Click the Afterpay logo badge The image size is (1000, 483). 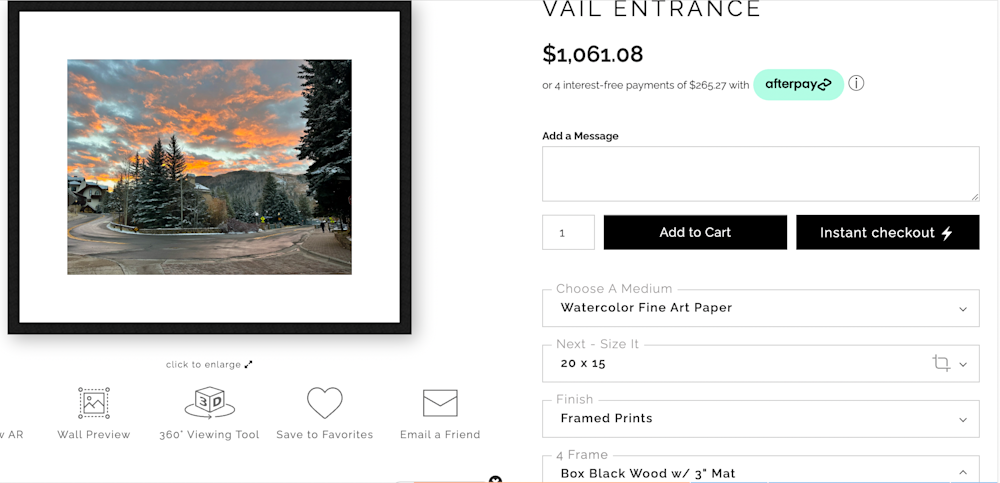798,85
